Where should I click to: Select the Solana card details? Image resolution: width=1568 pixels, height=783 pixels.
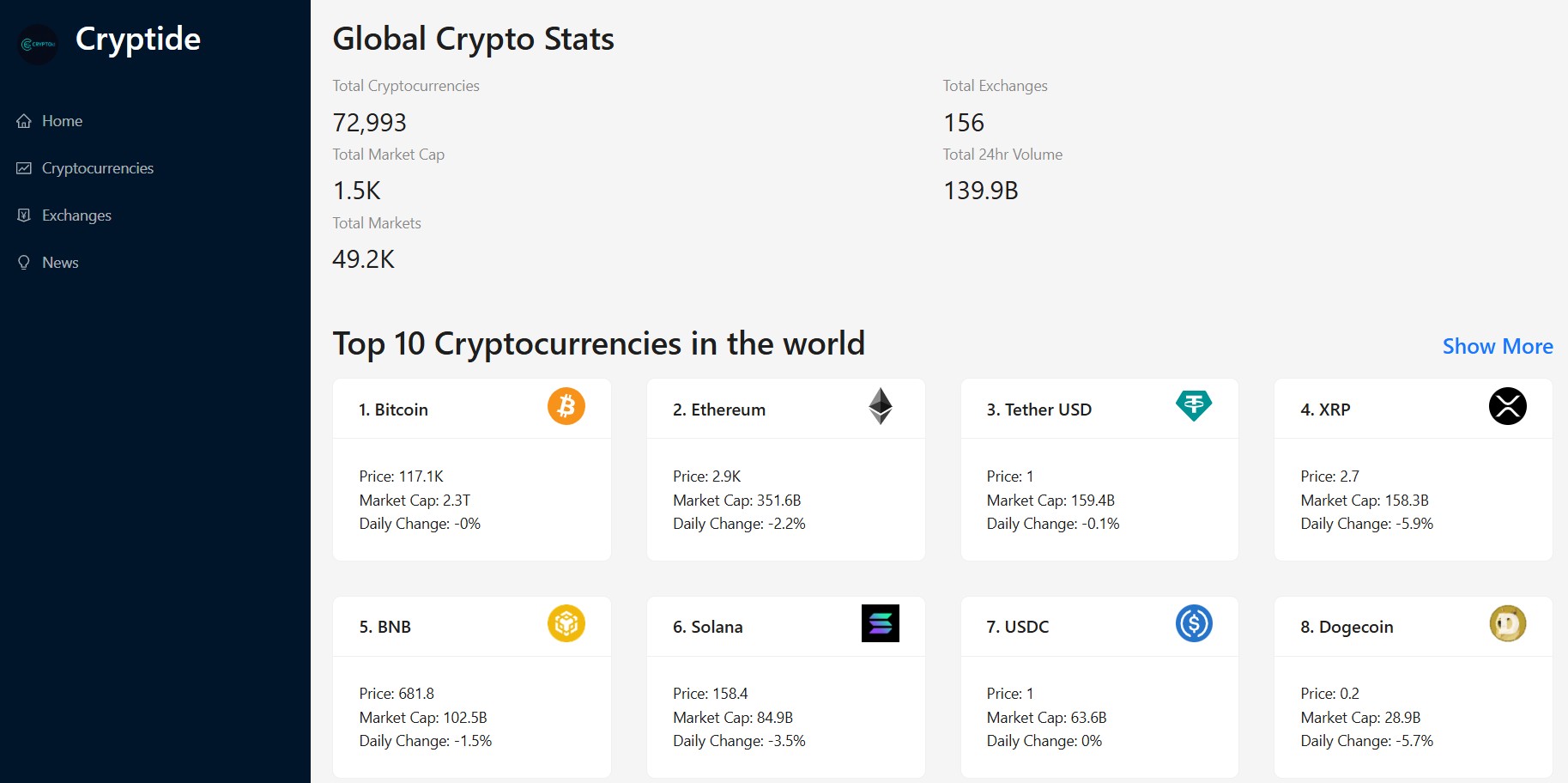tap(785, 717)
